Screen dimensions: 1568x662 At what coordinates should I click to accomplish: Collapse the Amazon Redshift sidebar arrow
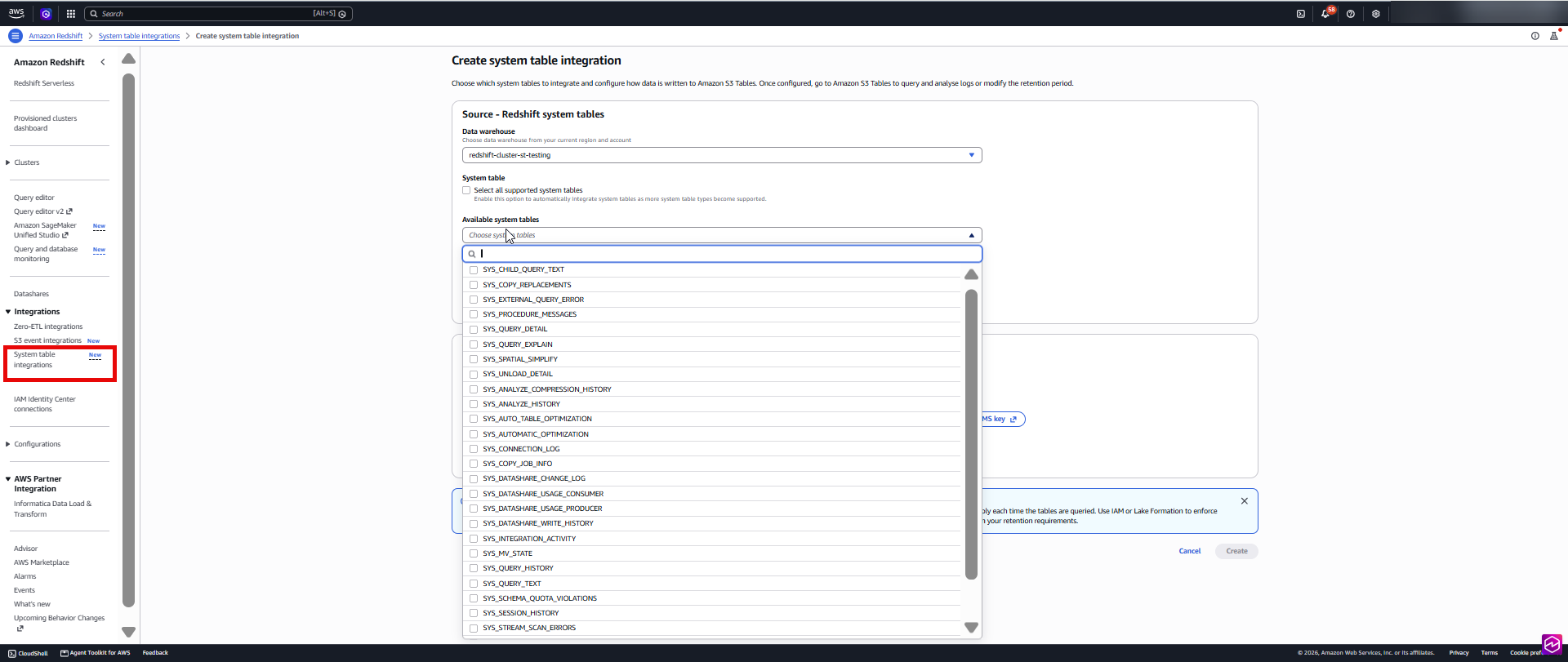[x=103, y=62]
